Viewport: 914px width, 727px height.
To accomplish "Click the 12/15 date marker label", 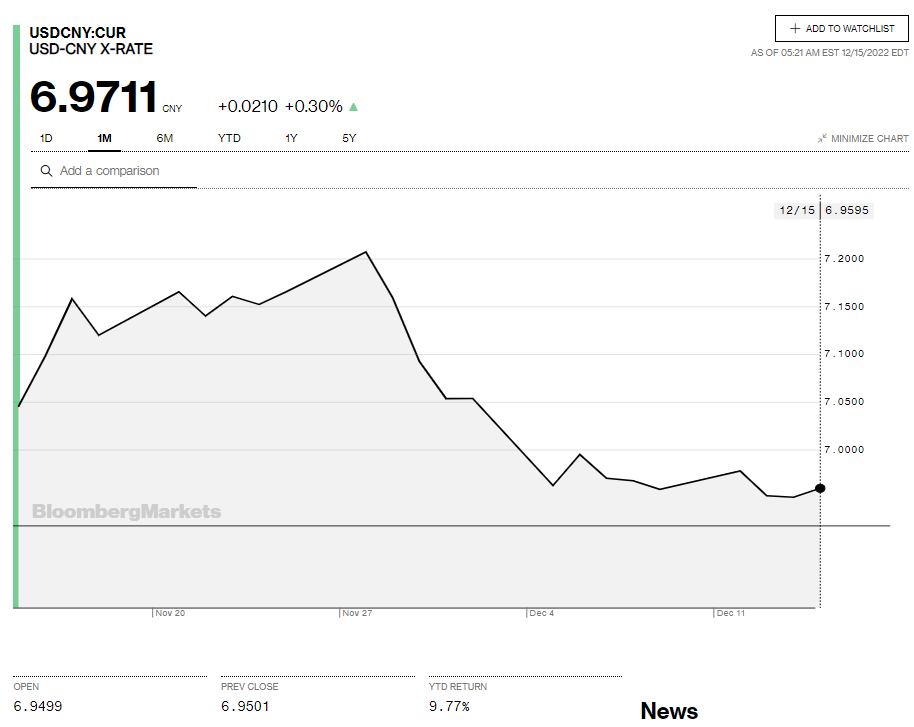I will [796, 210].
